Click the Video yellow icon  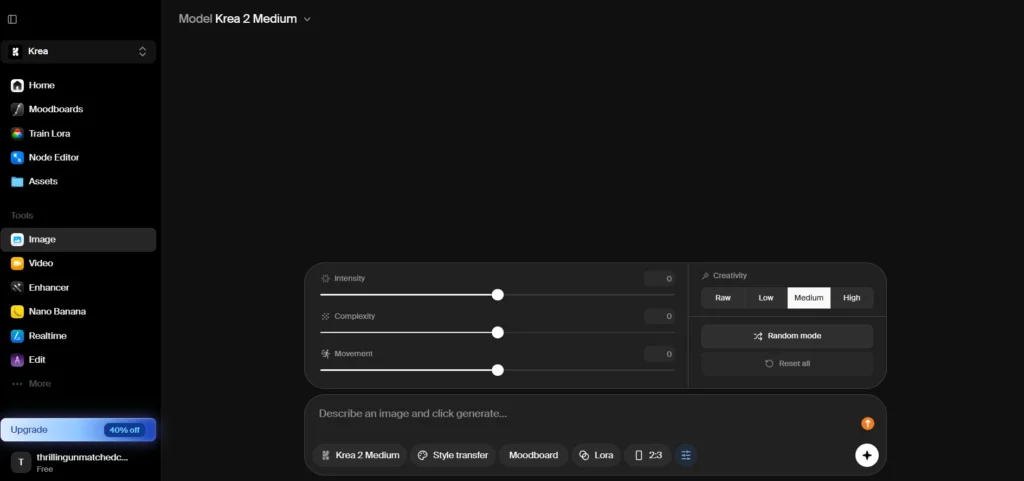click(x=17, y=264)
